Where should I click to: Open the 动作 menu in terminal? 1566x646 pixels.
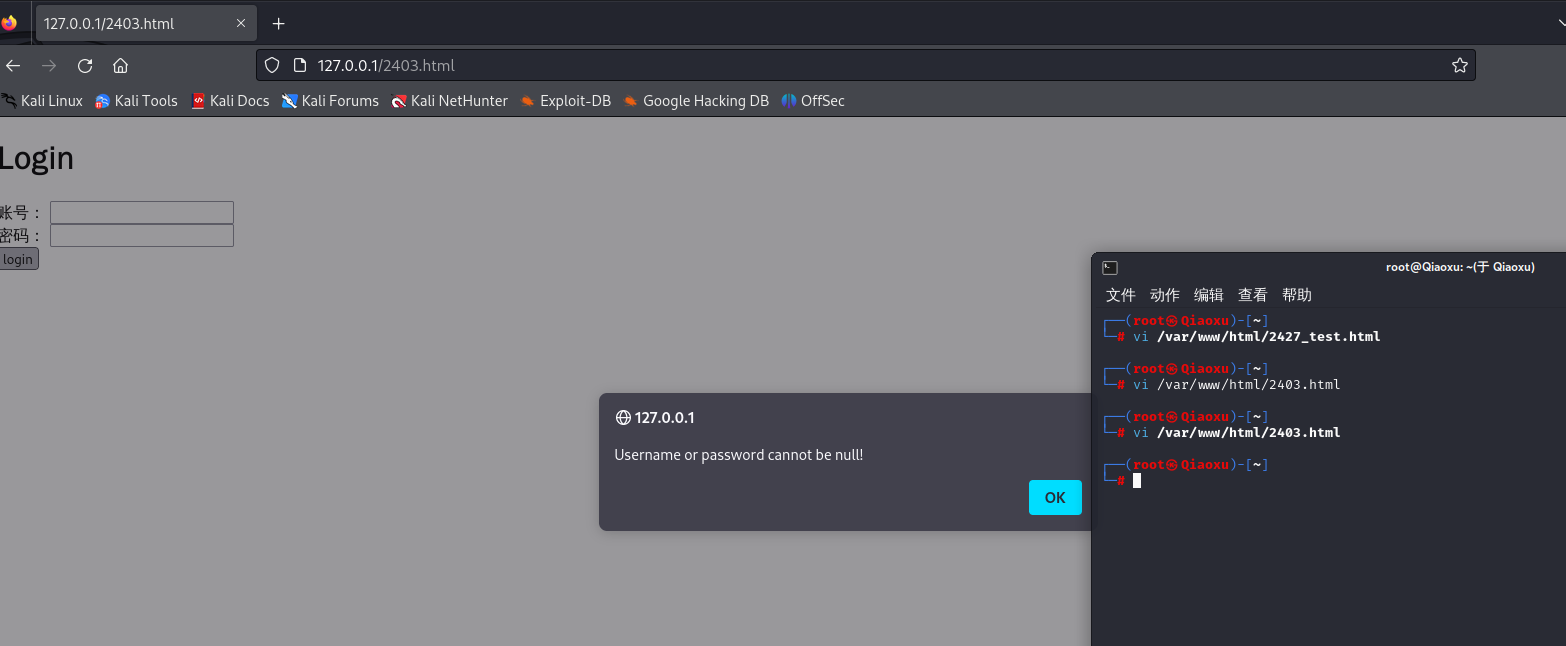(x=1165, y=295)
